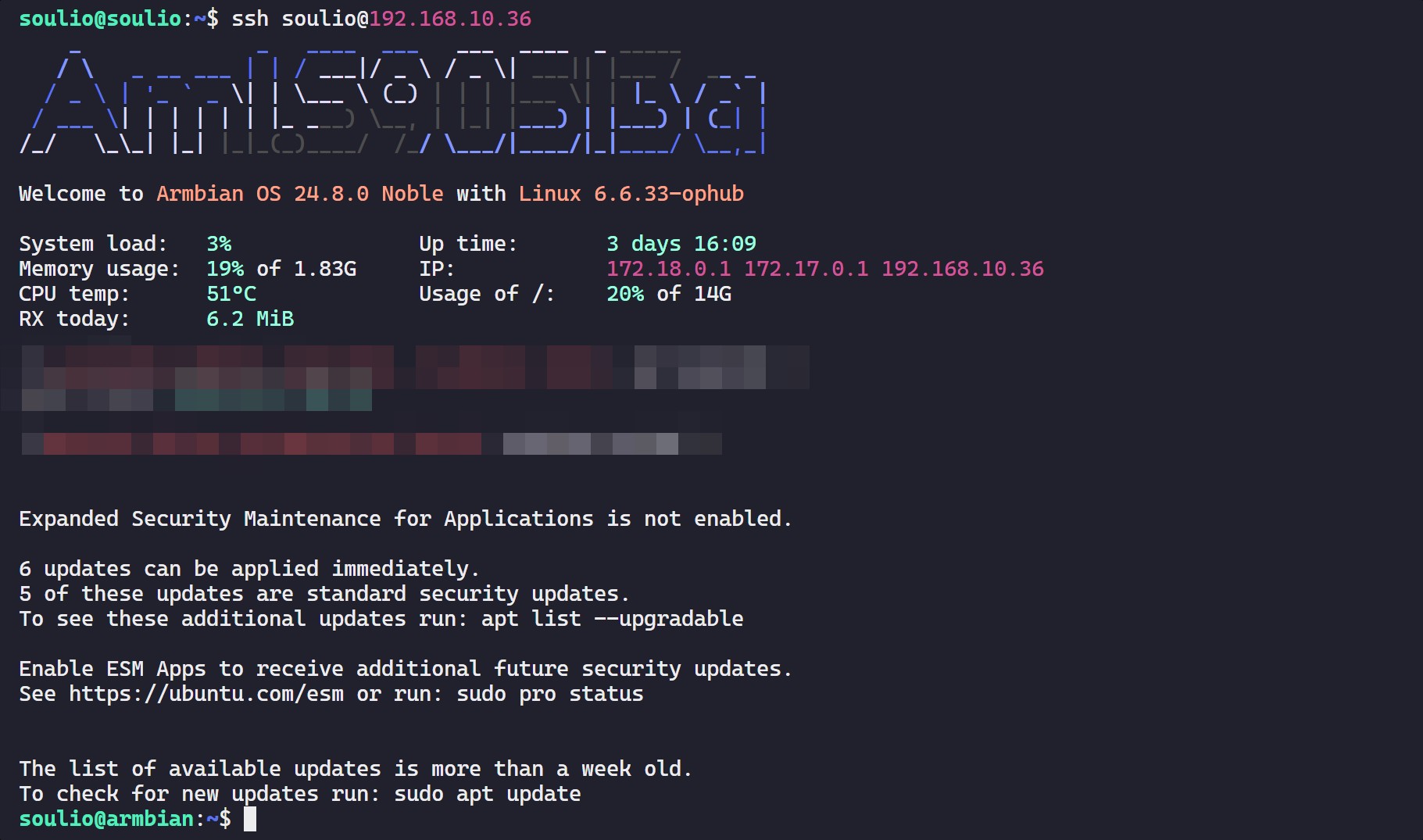Click 'Linux 6.6.33-ophub' kernel text
This screenshot has width=1423, height=840.
(x=631, y=194)
